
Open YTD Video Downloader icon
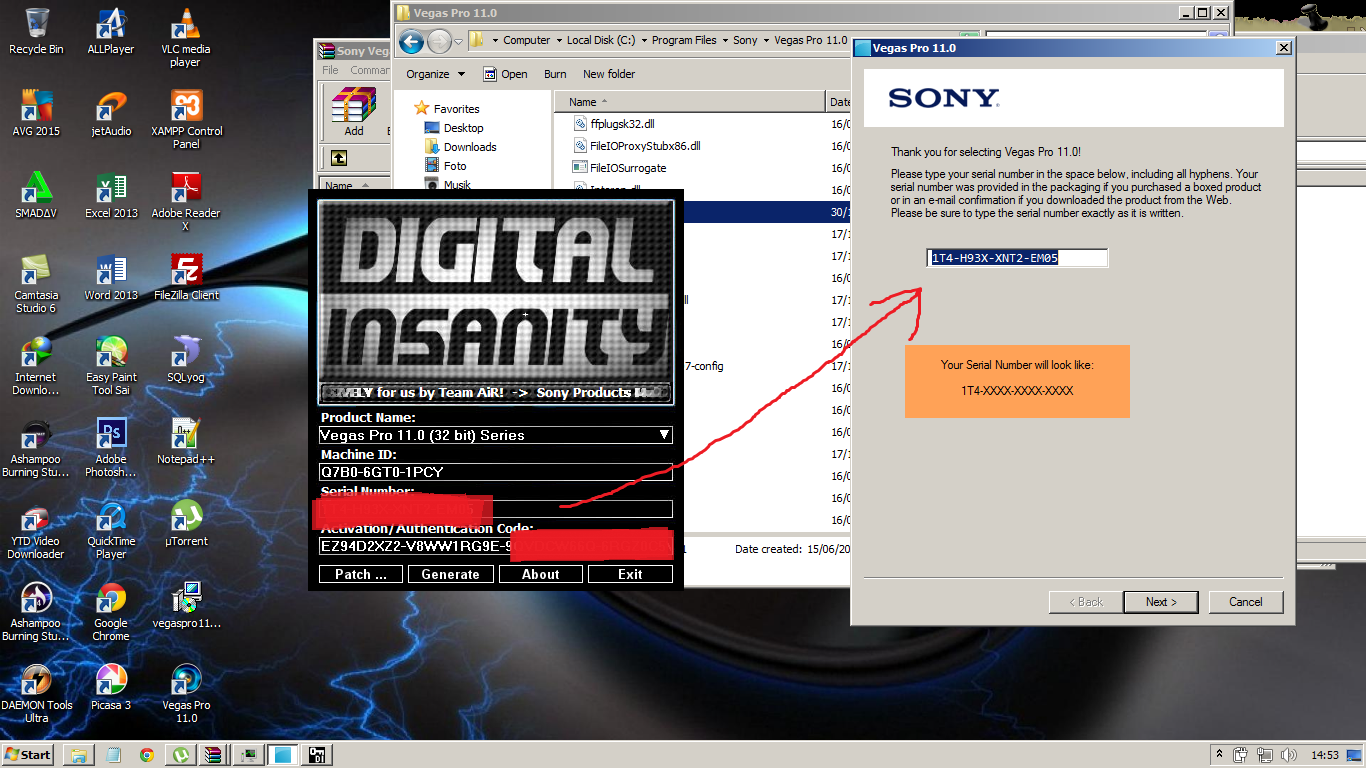(36, 529)
